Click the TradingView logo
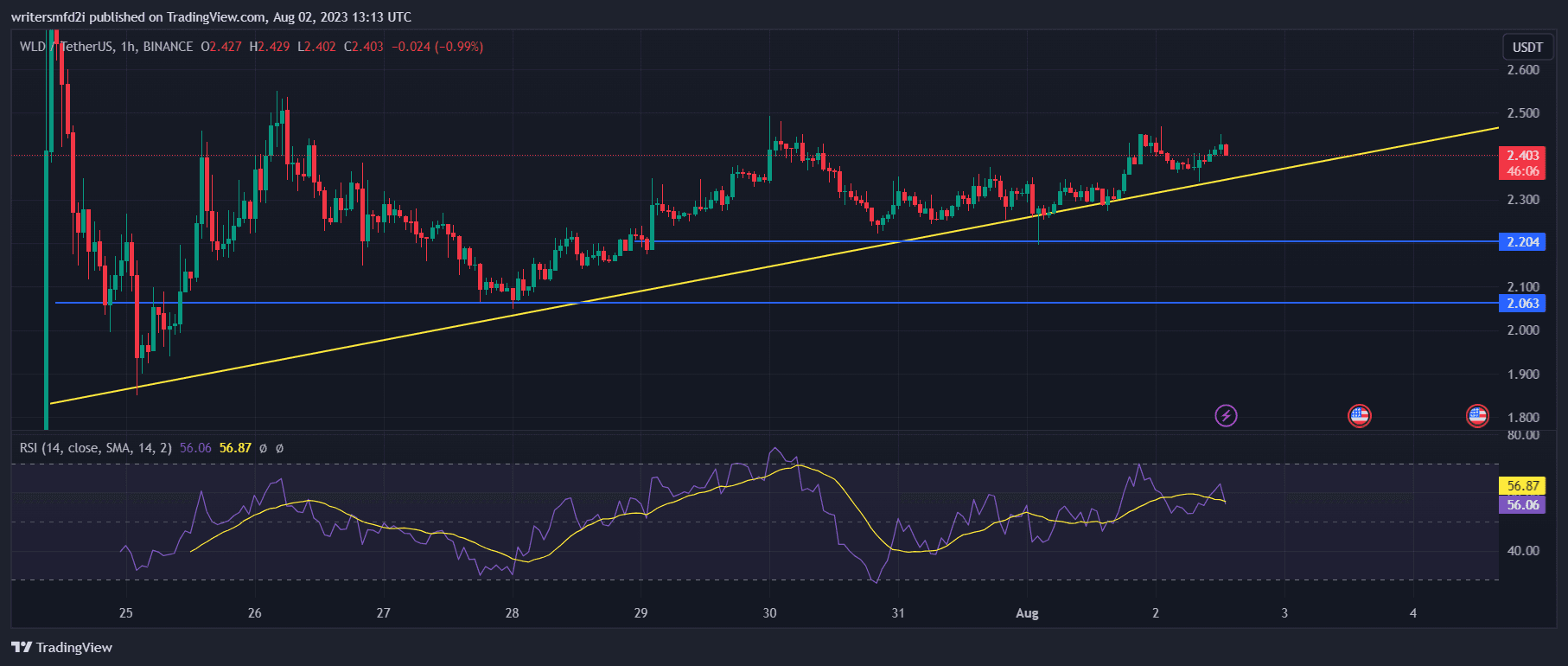This screenshot has width=1568, height=666. pyautogui.click(x=62, y=647)
